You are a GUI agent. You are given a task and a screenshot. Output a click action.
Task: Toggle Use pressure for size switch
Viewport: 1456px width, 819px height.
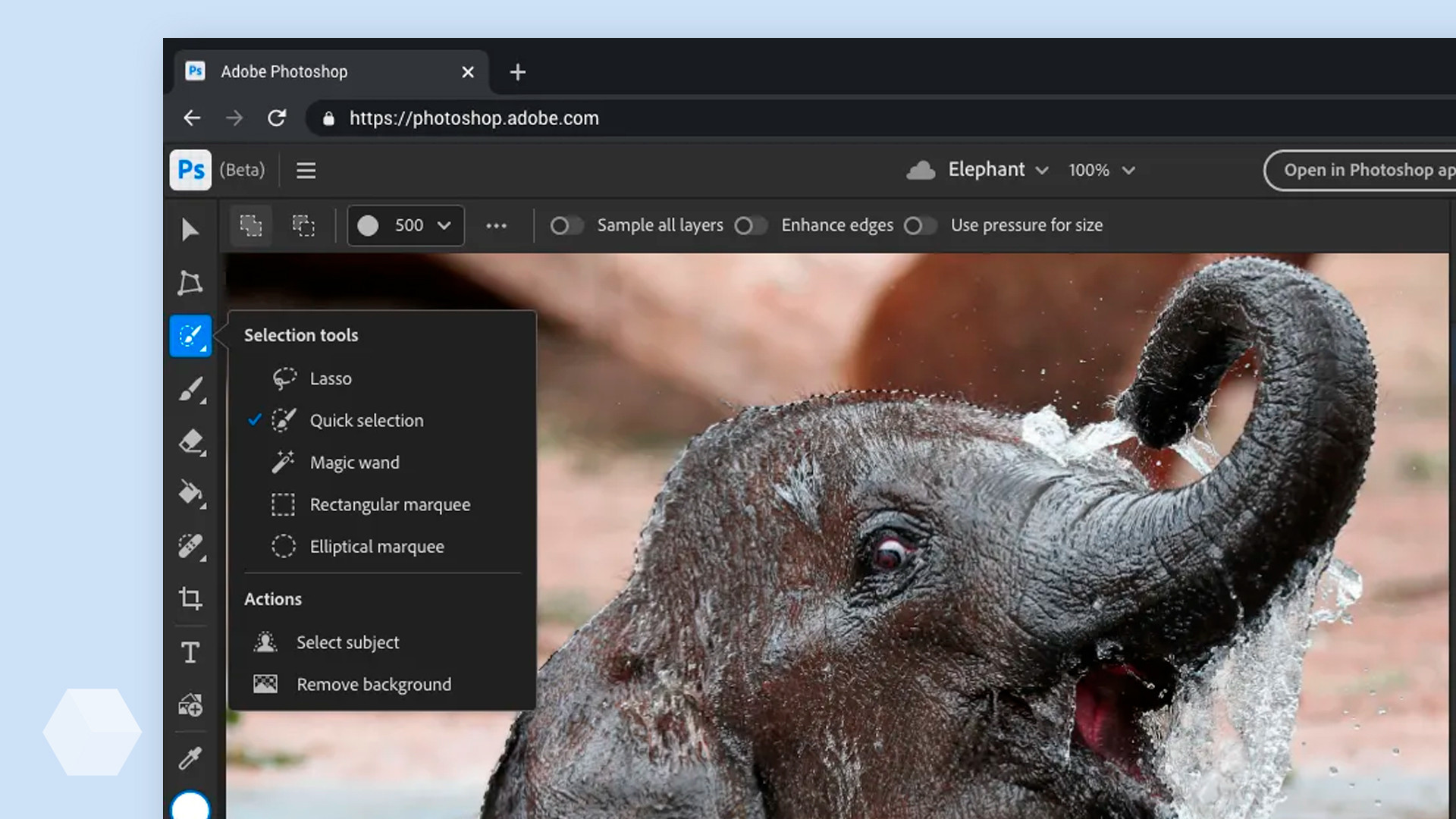tap(921, 225)
